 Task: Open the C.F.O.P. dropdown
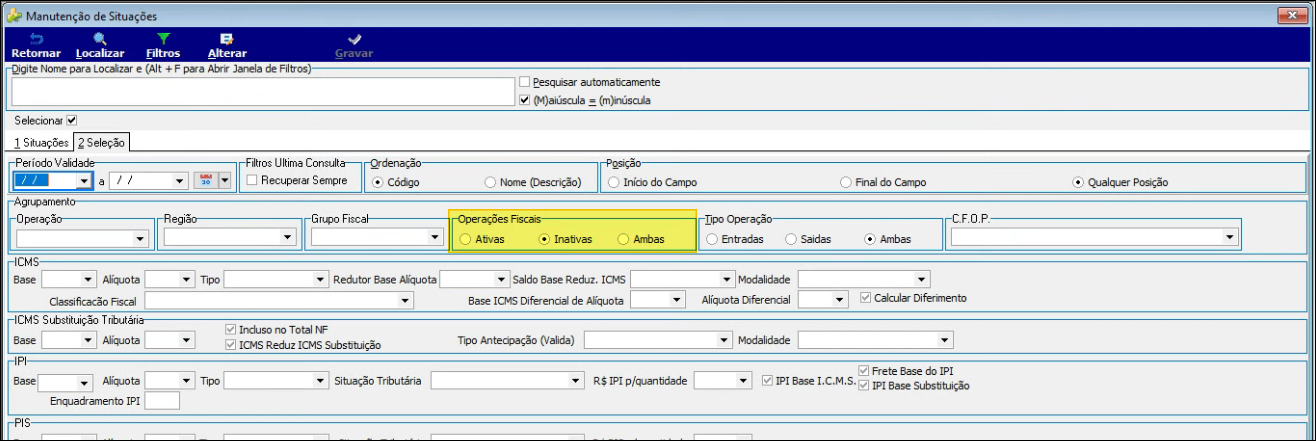click(x=1229, y=237)
